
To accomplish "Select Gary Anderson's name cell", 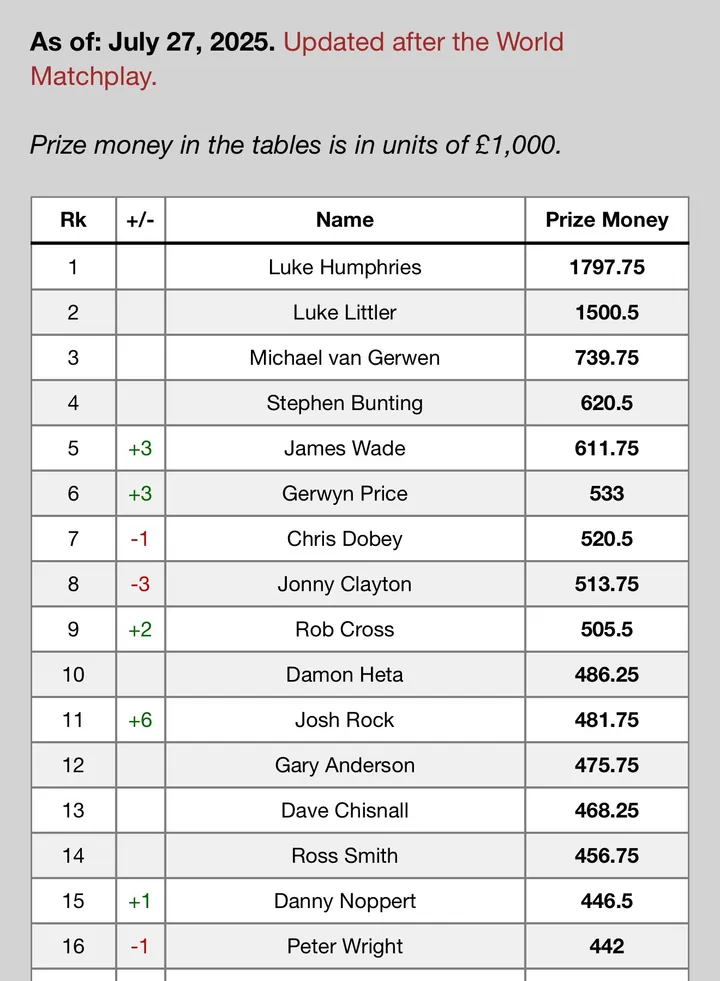I will tap(345, 765).
